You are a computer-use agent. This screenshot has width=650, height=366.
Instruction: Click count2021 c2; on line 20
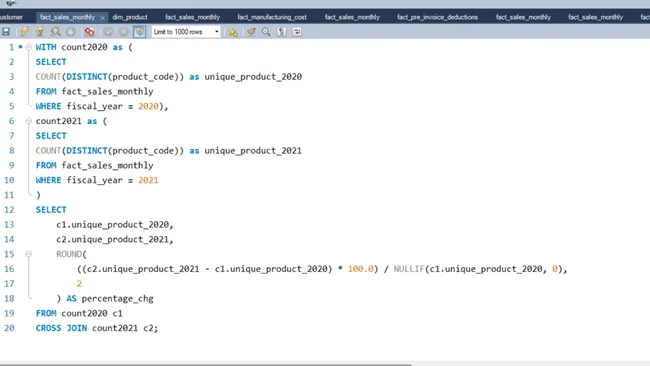point(125,328)
